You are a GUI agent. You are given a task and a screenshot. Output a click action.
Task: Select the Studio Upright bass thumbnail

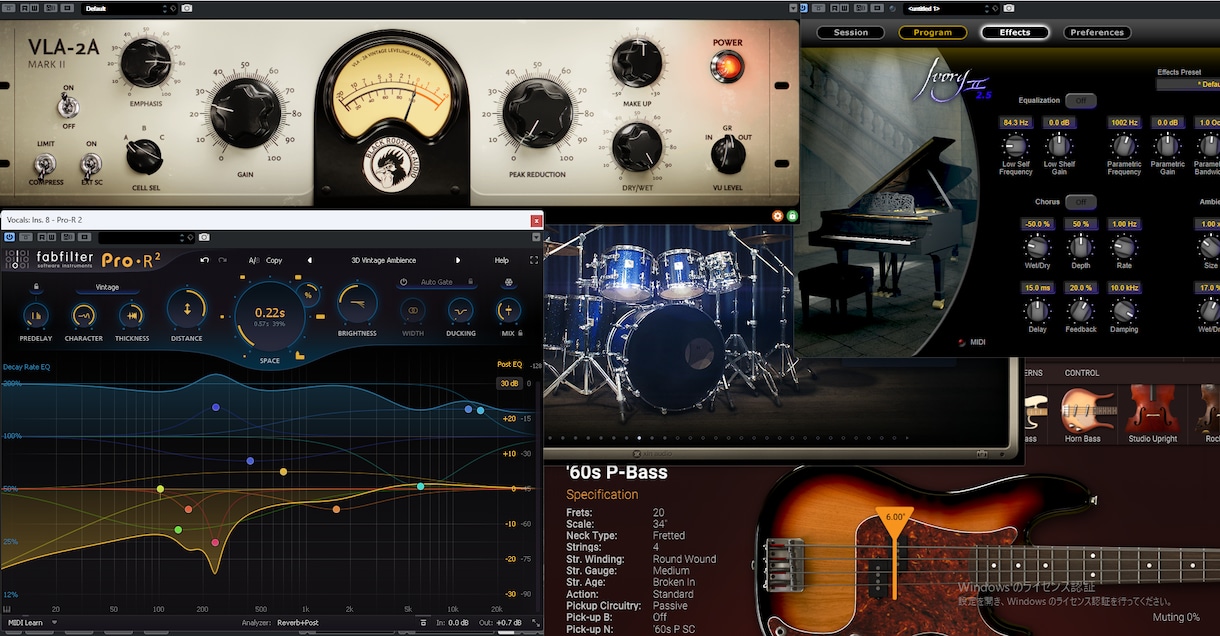pyautogui.click(x=1152, y=416)
